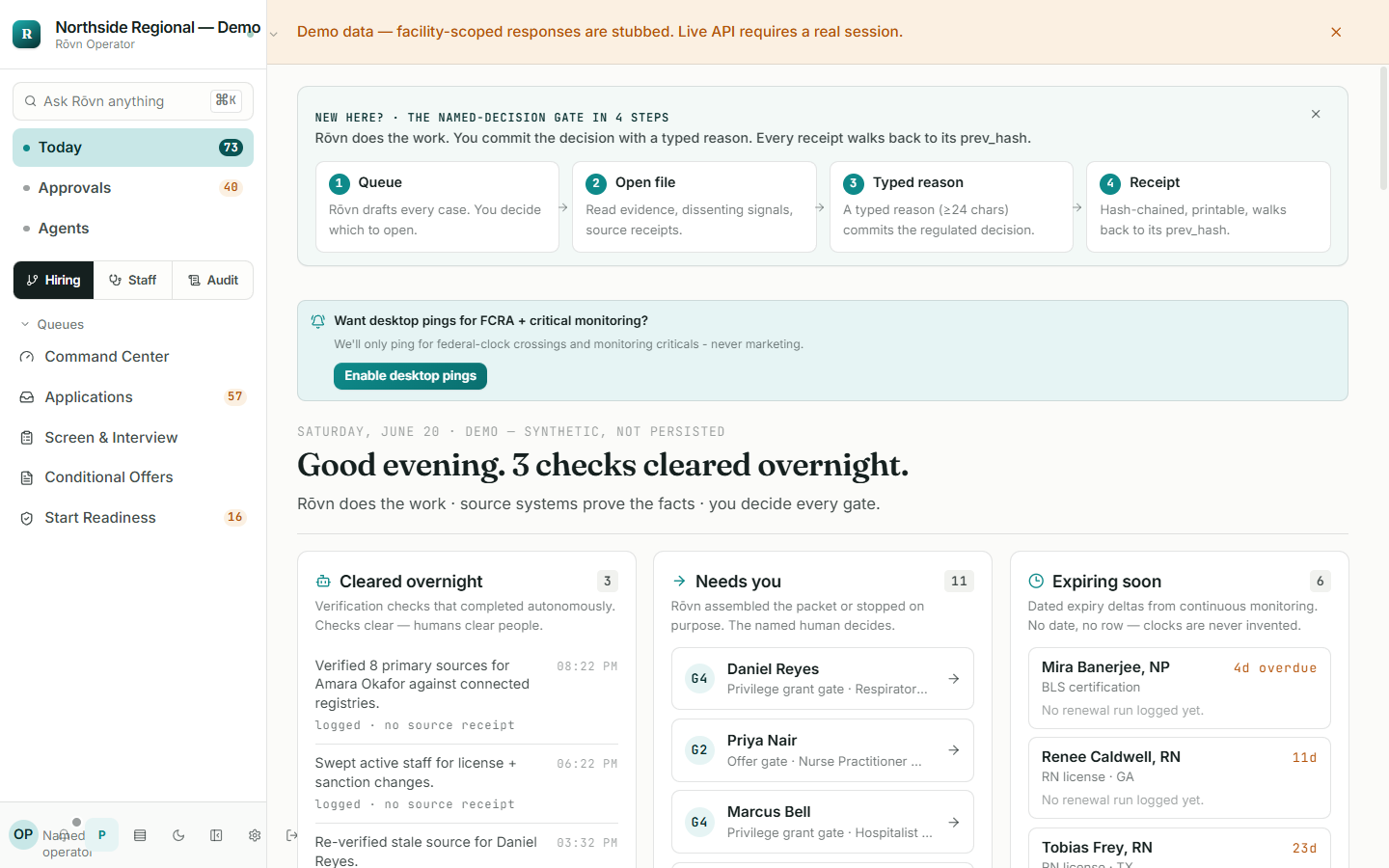Click the step 3 Typed reason card
This screenshot has width=1389, height=868.
click(951, 206)
